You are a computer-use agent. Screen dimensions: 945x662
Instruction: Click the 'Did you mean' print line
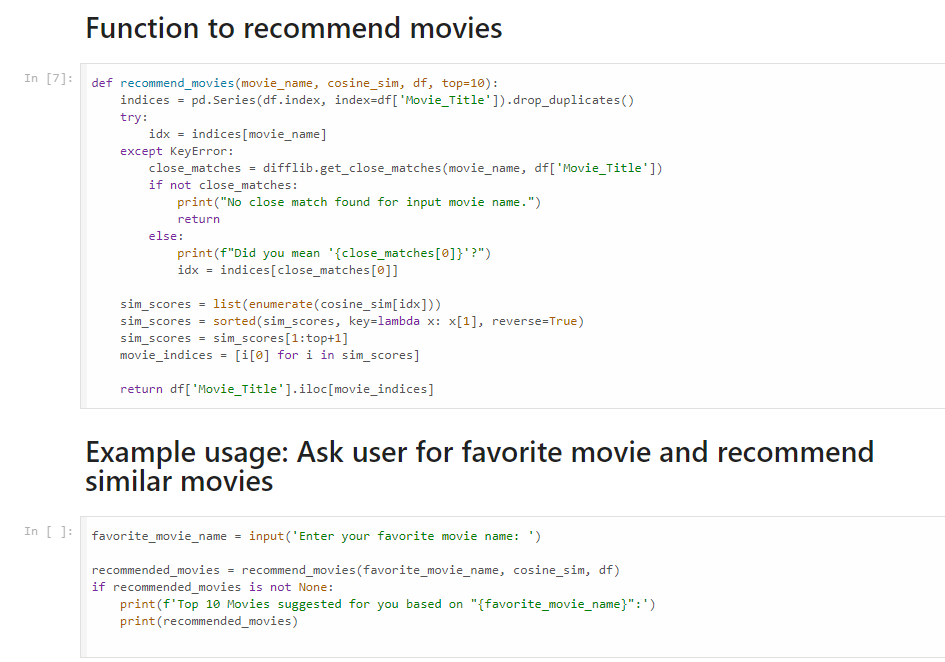click(x=334, y=253)
